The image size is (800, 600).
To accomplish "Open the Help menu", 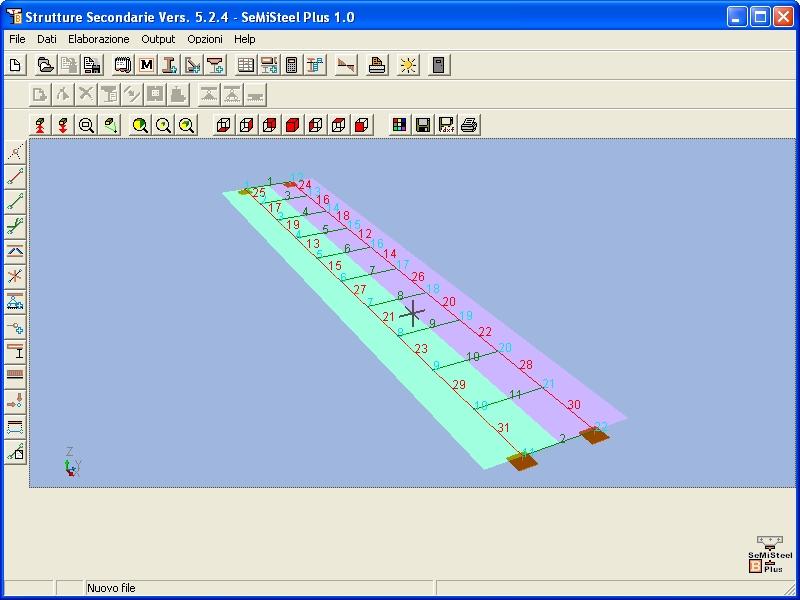I will 245,39.
